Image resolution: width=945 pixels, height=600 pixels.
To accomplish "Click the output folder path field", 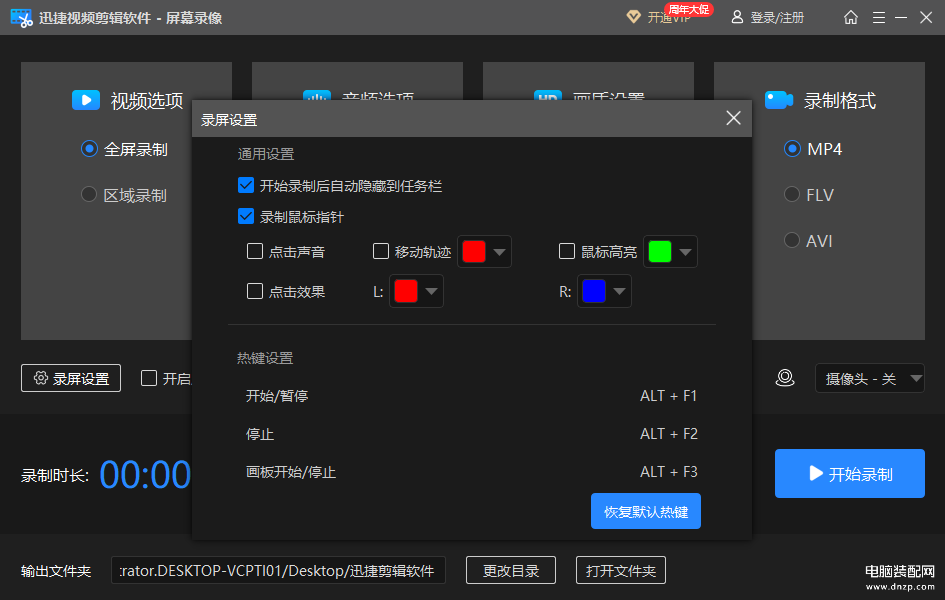I will (278, 570).
